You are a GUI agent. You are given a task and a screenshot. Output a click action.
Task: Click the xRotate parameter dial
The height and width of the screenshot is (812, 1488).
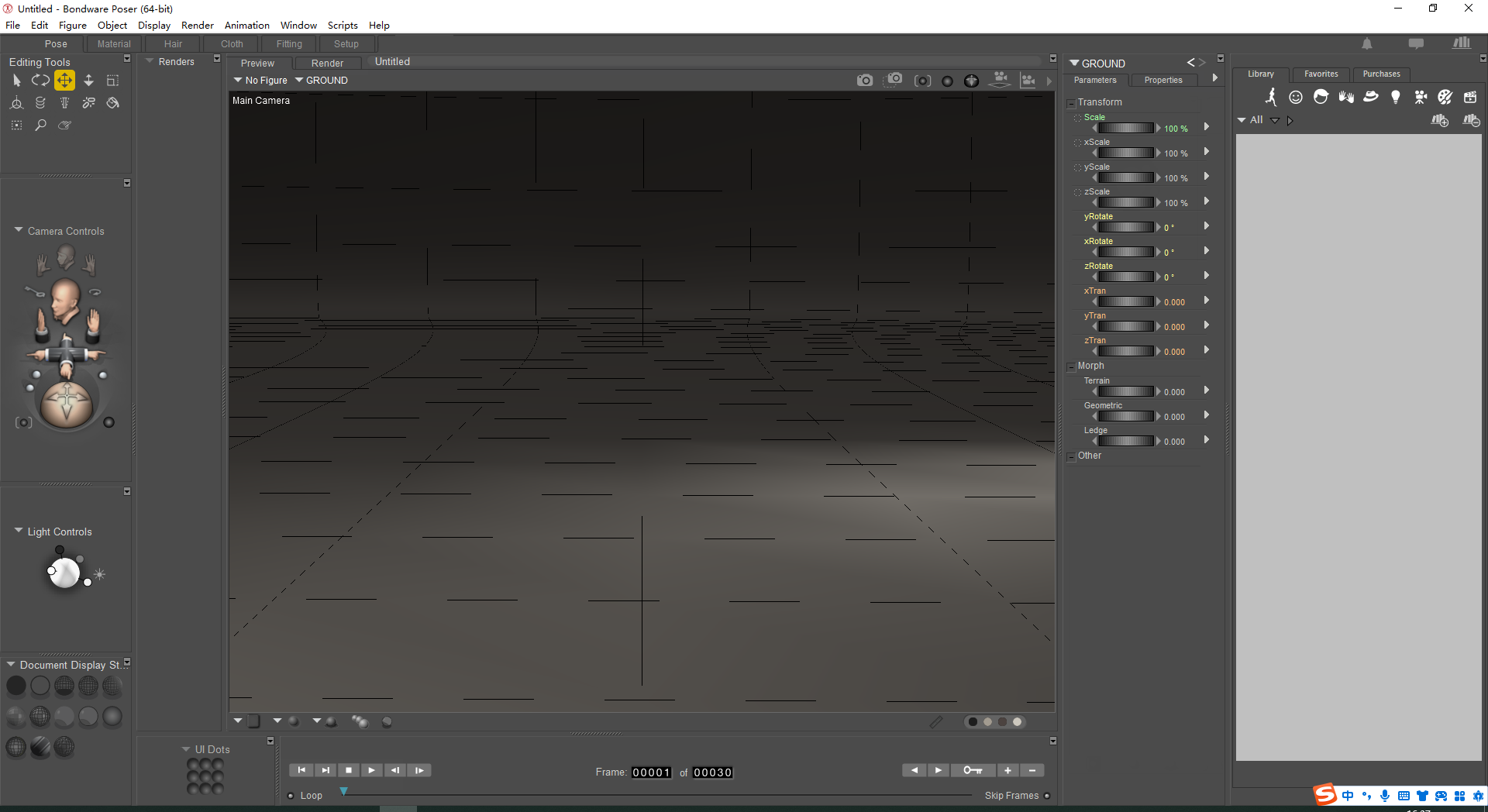coord(1125,251)
